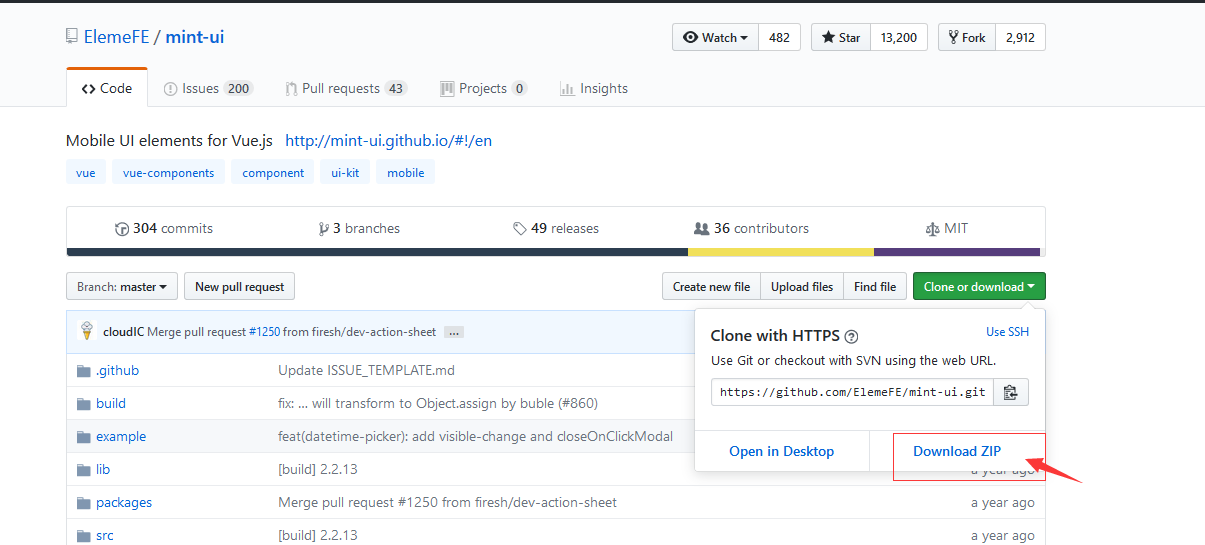
Task: Open the MIT license link
Action: point(947,228)
